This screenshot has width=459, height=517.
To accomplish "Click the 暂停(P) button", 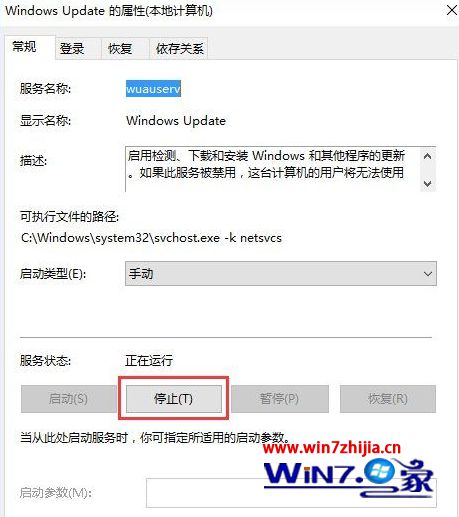I will click(x=280, y=399).
